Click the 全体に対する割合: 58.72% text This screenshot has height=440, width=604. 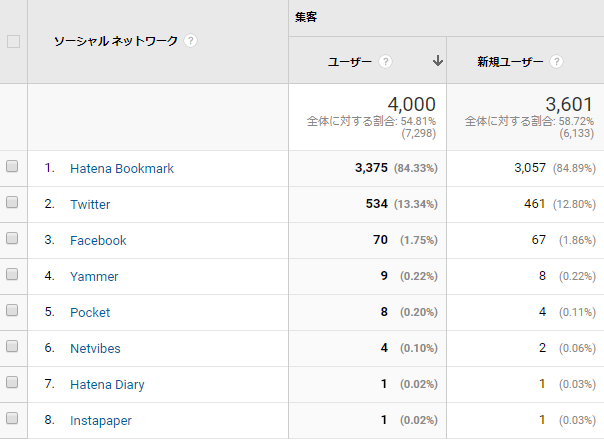(529, 121)
